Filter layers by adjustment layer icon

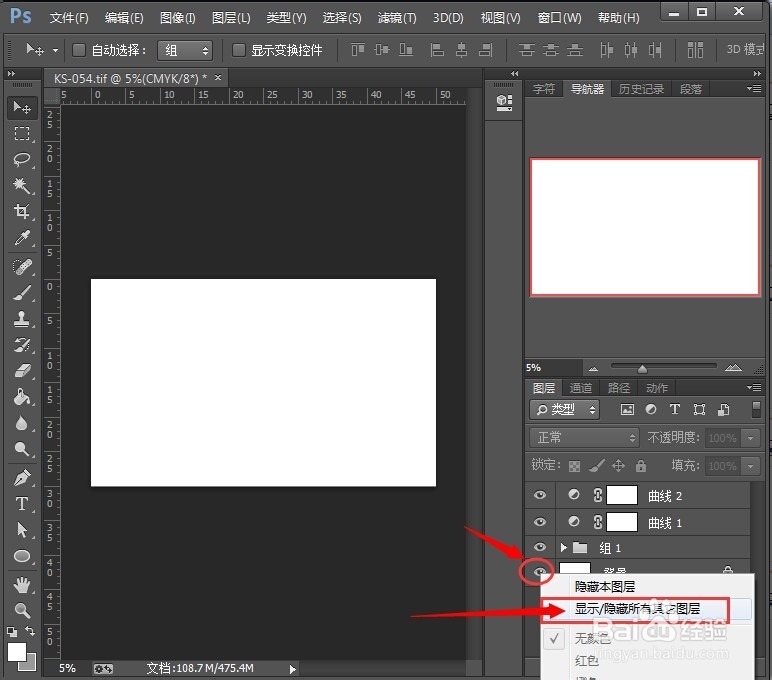pyautogui.click(x=651, y=410)
